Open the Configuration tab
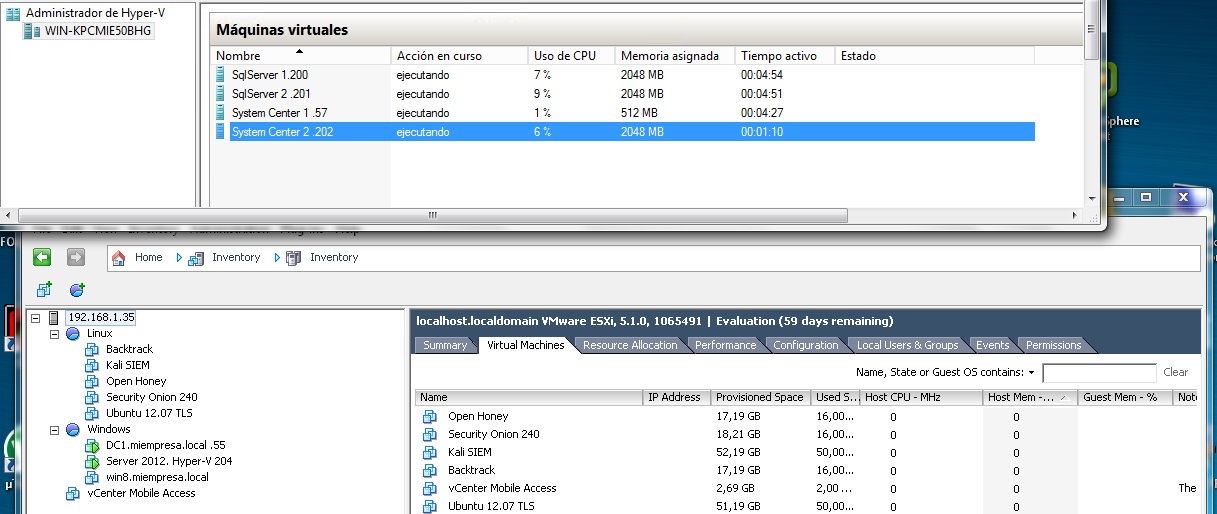Image resolution: width=1217 pixels, height=514 pixels. point(805,345)
